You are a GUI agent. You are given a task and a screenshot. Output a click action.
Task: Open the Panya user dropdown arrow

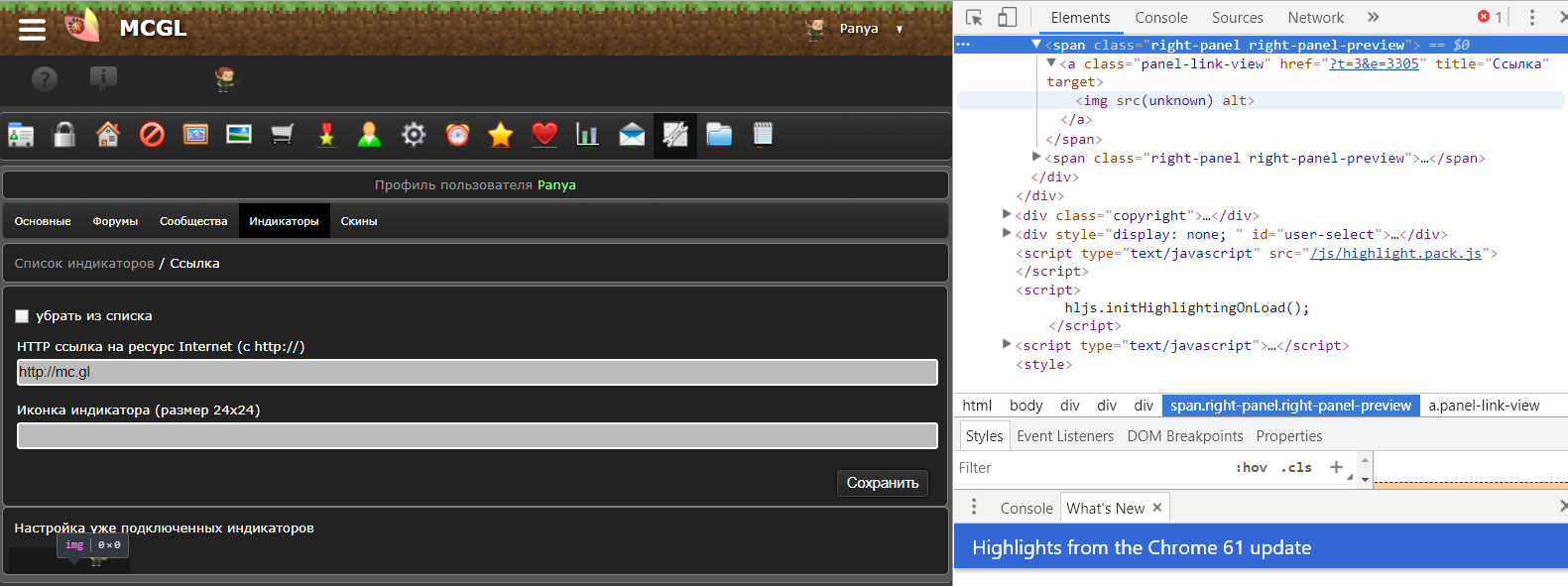click(x=900, y=29)
